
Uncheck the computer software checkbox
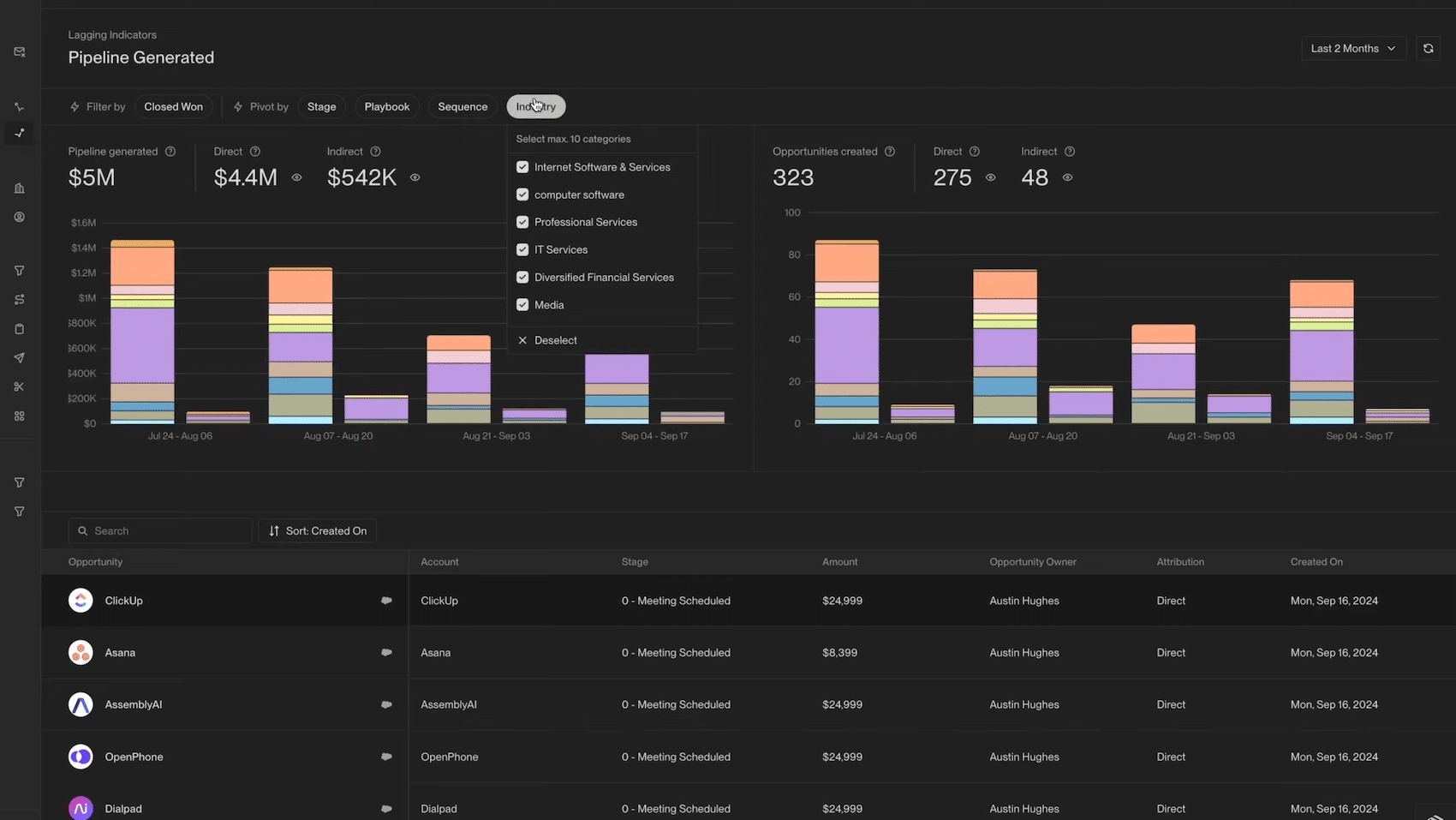[x=522, y=195]
